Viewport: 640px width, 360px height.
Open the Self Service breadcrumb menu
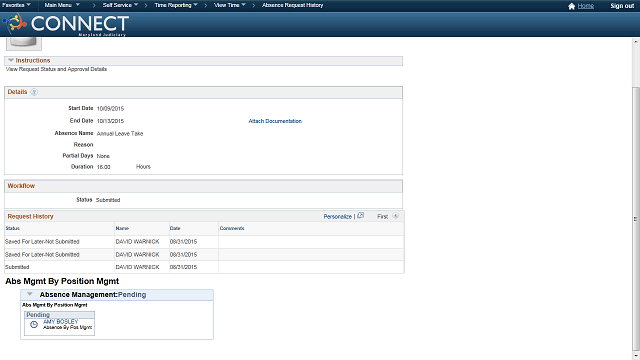click(x=120, y=5)
